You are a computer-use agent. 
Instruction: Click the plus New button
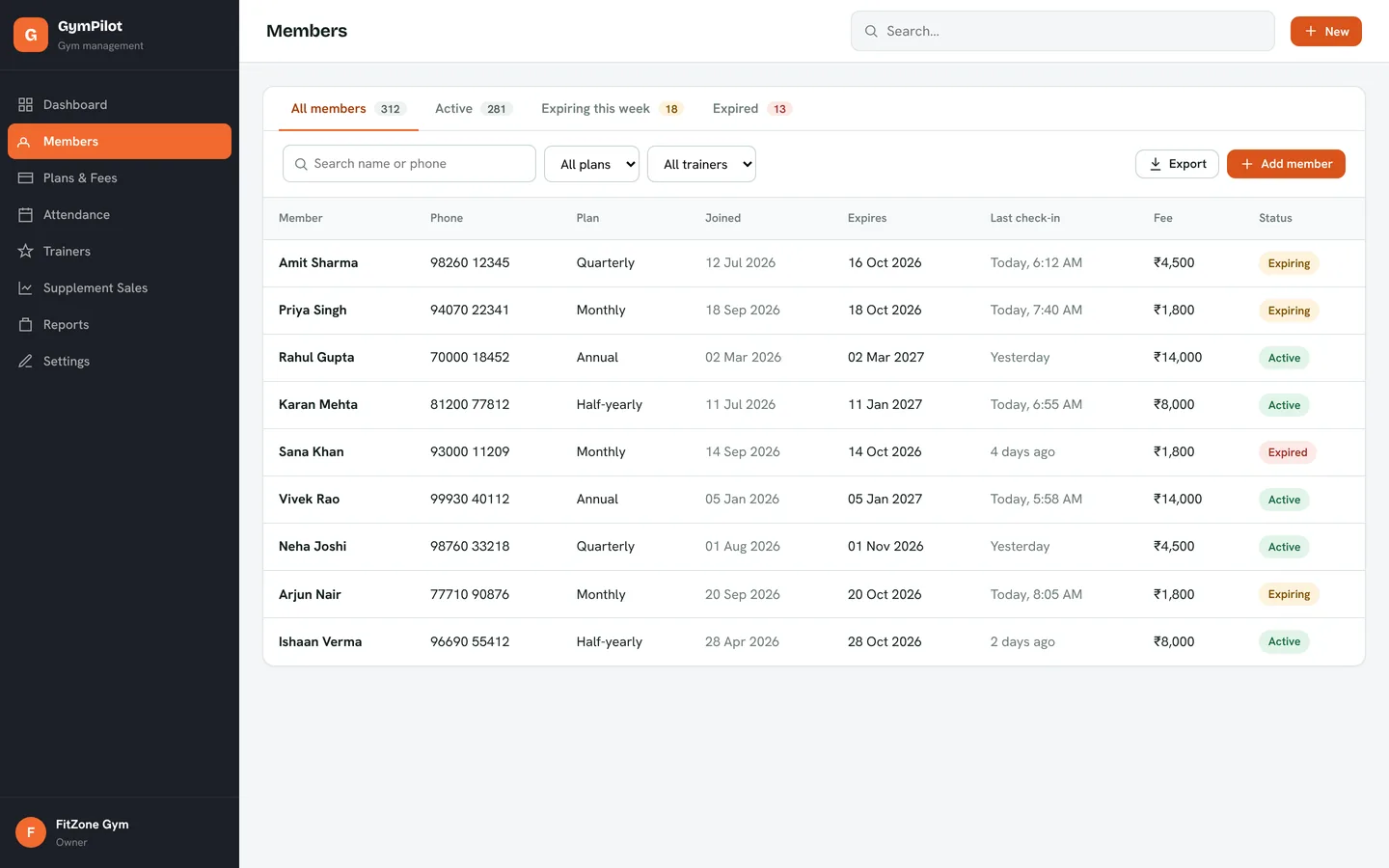click(x=1325, y=31)
